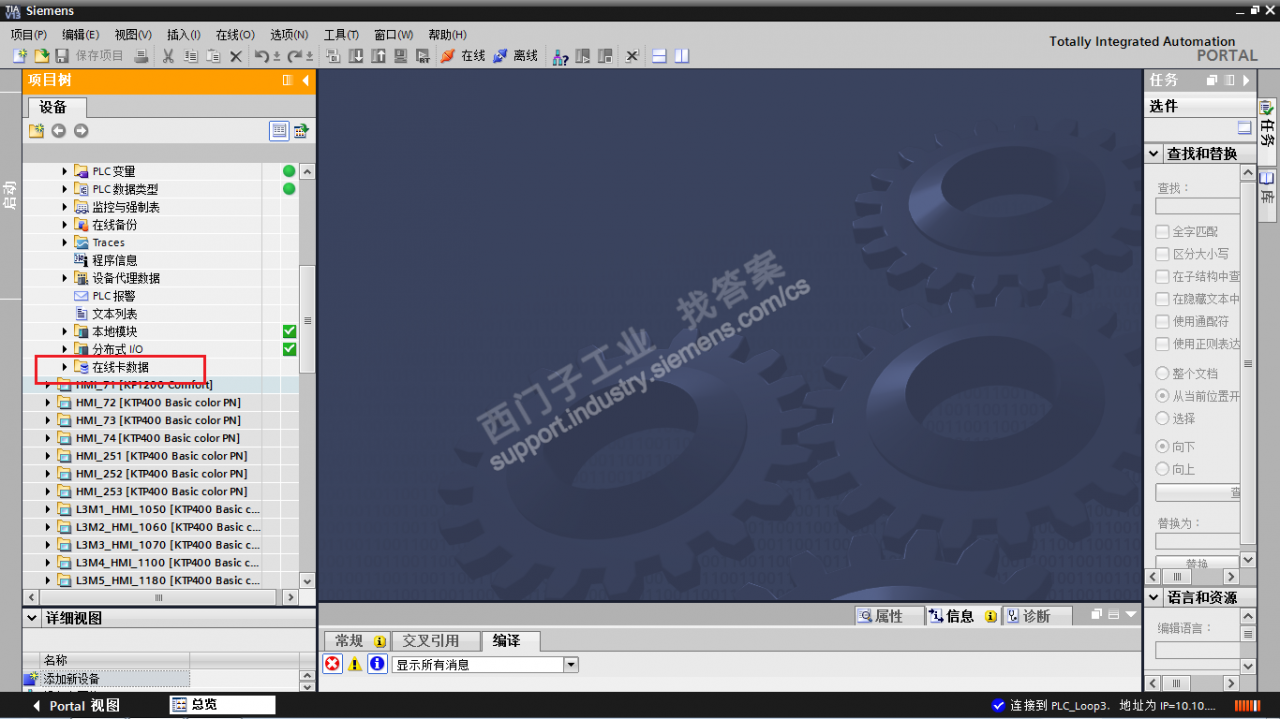Stop CPU toolbar icon
Screen dimensions: 1280x719
tap(605, 56)
